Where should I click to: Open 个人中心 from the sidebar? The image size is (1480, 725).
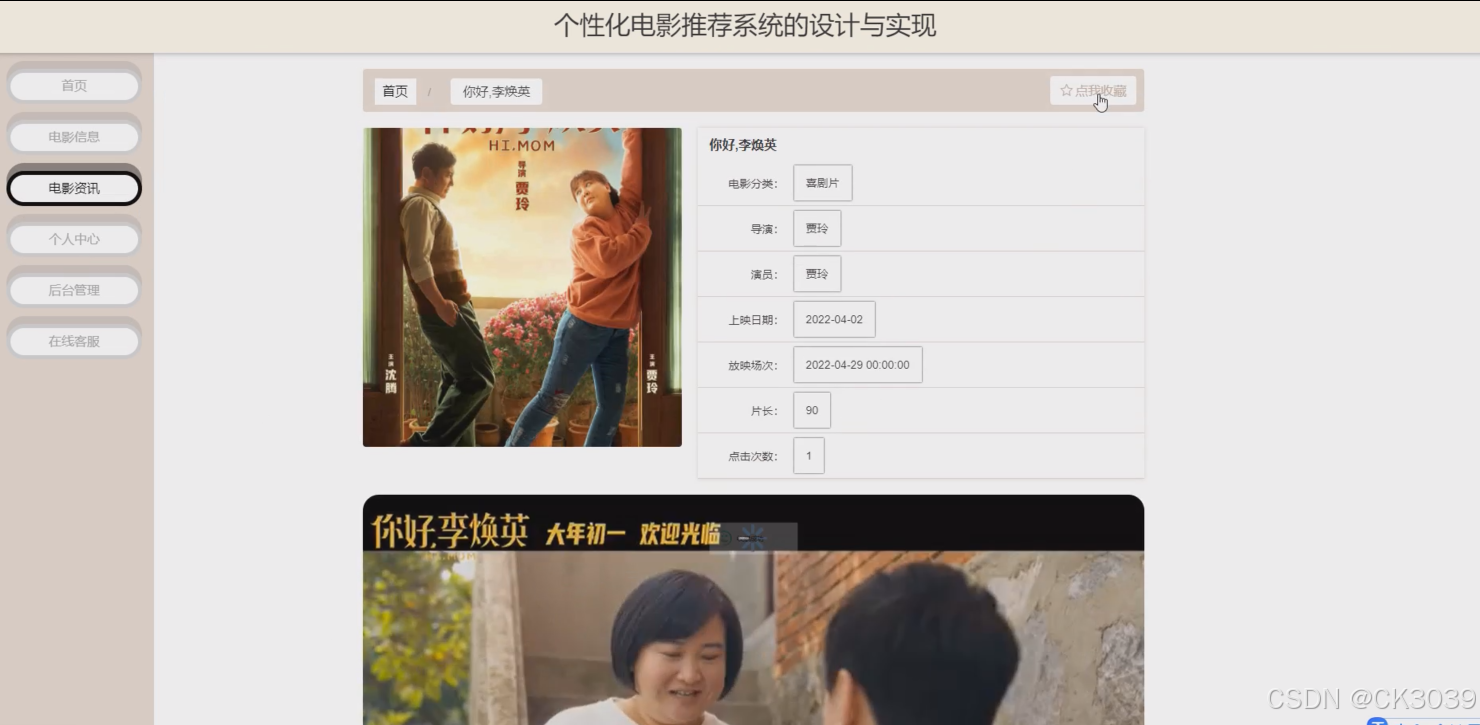(73, 237)
